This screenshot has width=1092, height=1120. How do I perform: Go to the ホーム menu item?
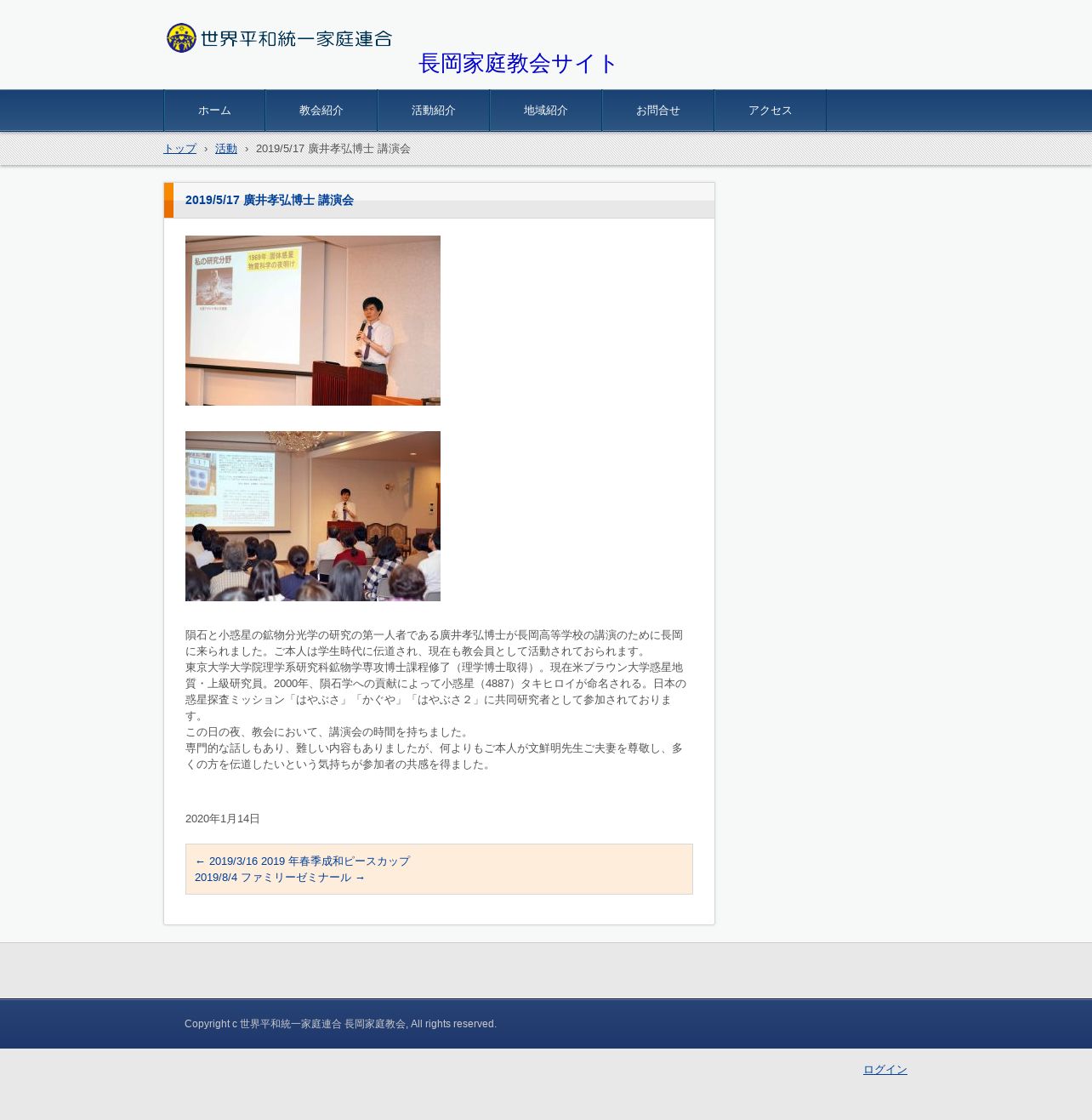click(214, 111)
